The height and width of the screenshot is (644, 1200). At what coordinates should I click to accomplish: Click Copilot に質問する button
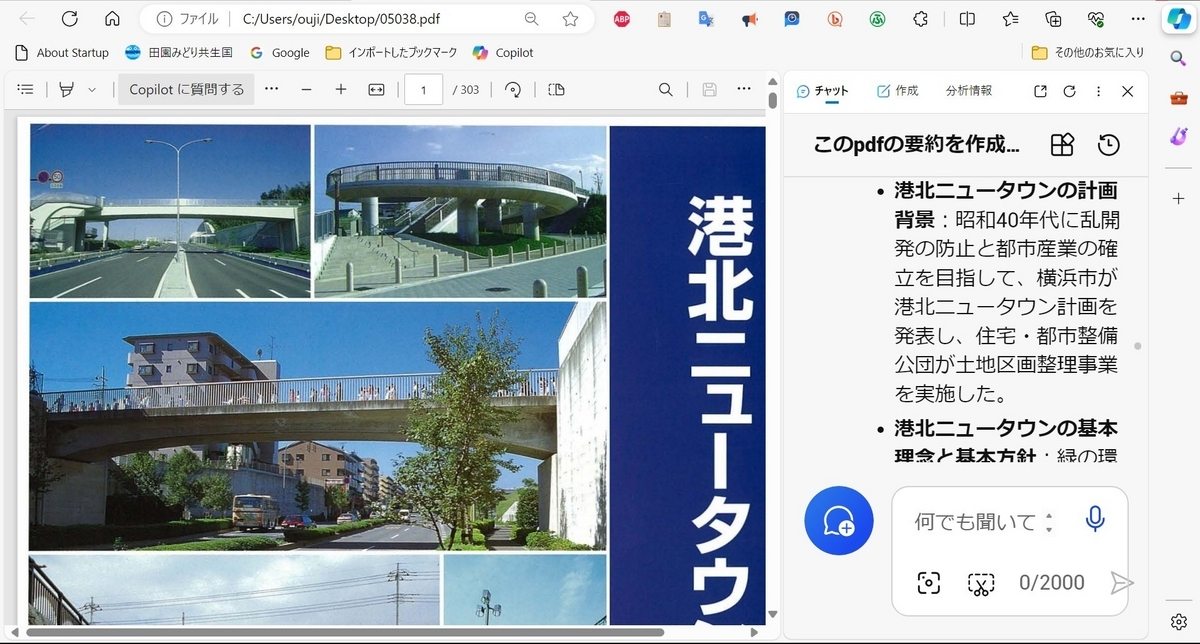coord(186,89)
